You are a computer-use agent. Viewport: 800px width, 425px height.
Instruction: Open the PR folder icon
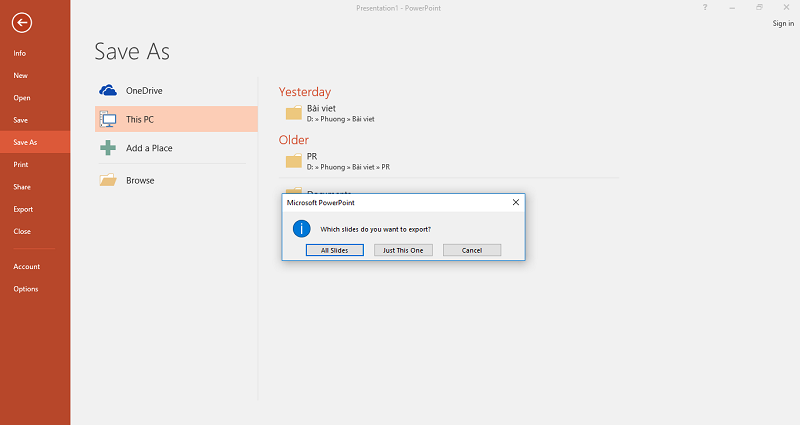point(293,161)
